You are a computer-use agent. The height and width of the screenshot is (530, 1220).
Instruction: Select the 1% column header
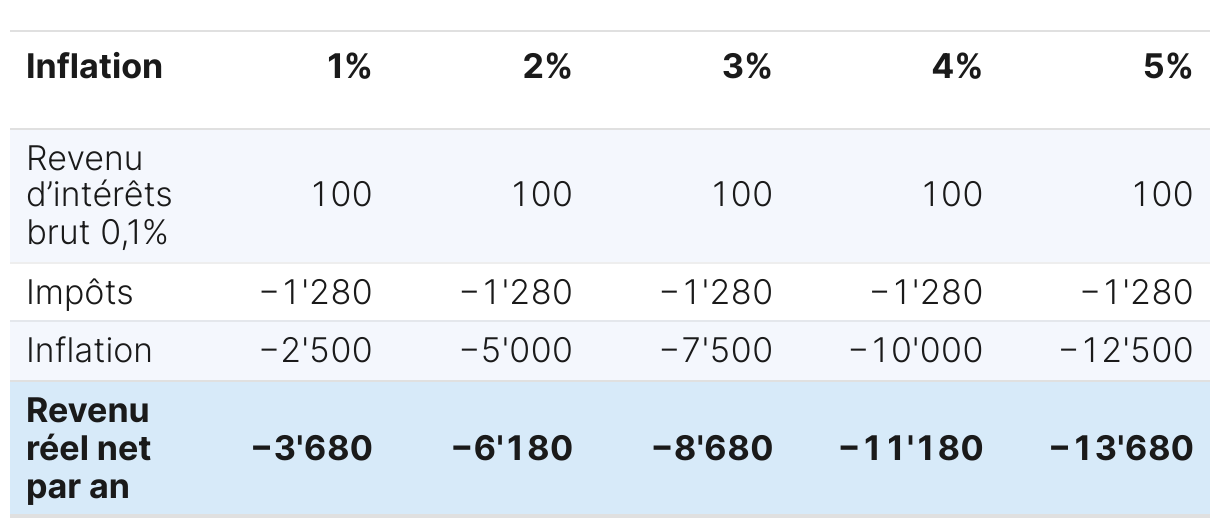coord(349,66)
